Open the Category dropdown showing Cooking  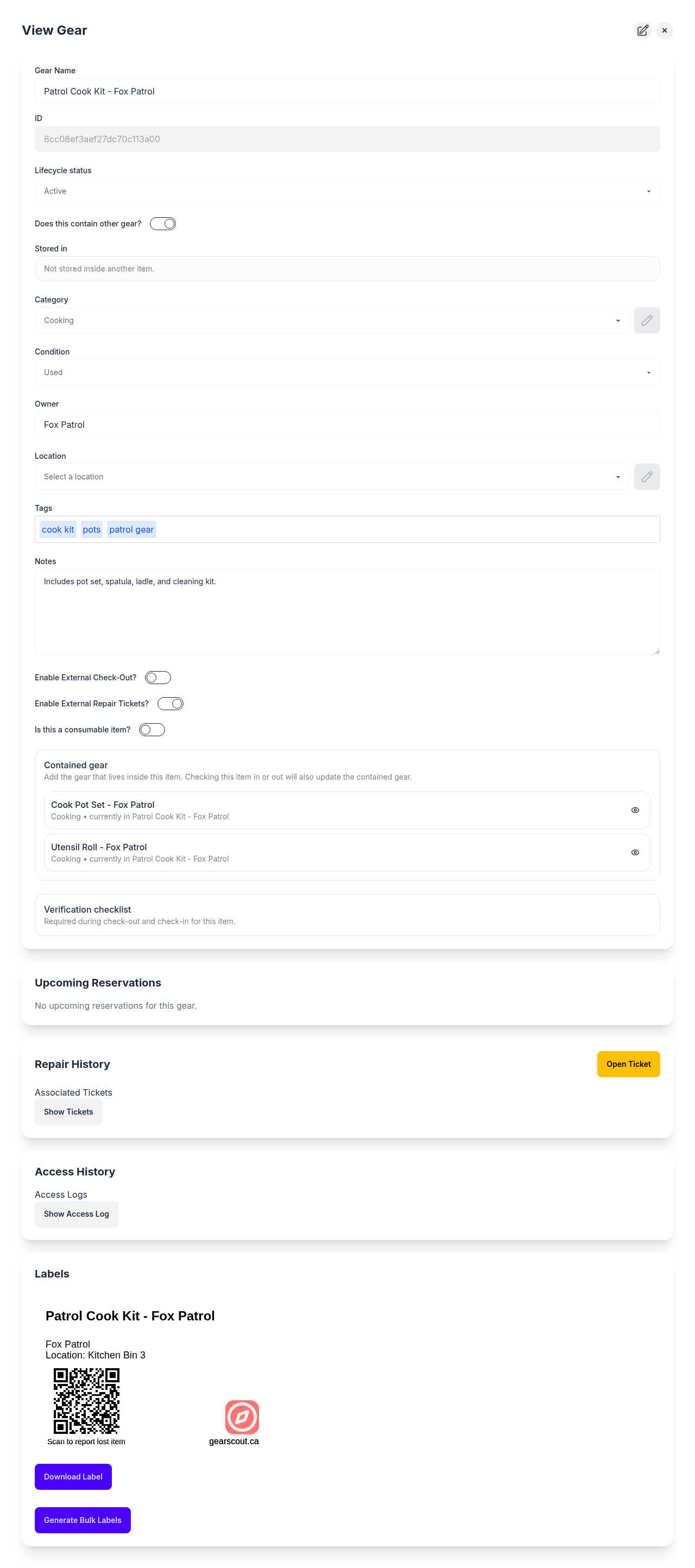tap(332, 320)
